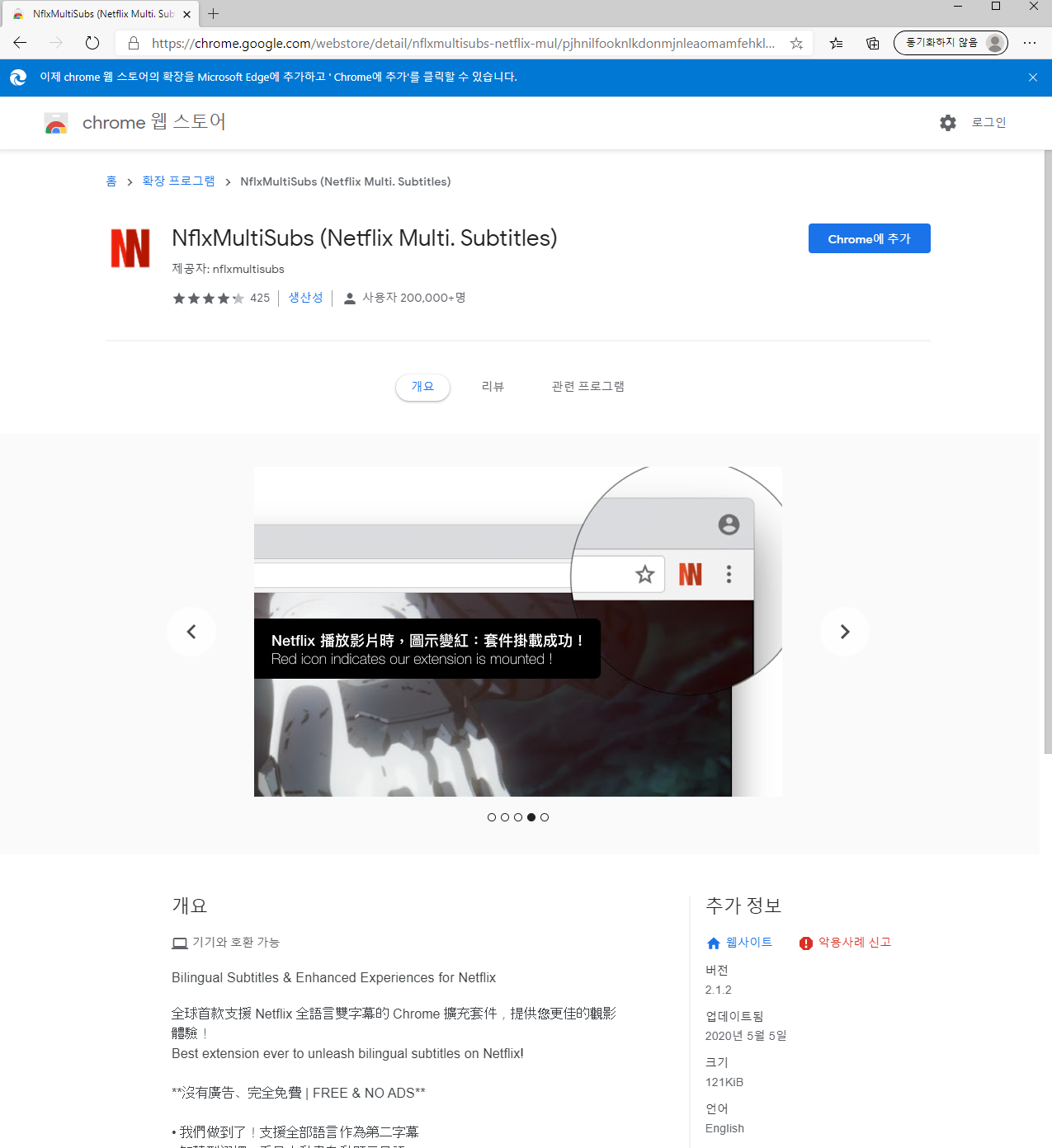Switch to the 리뷰 tab
1052x1148 pixels.
(x=493, y=387)
